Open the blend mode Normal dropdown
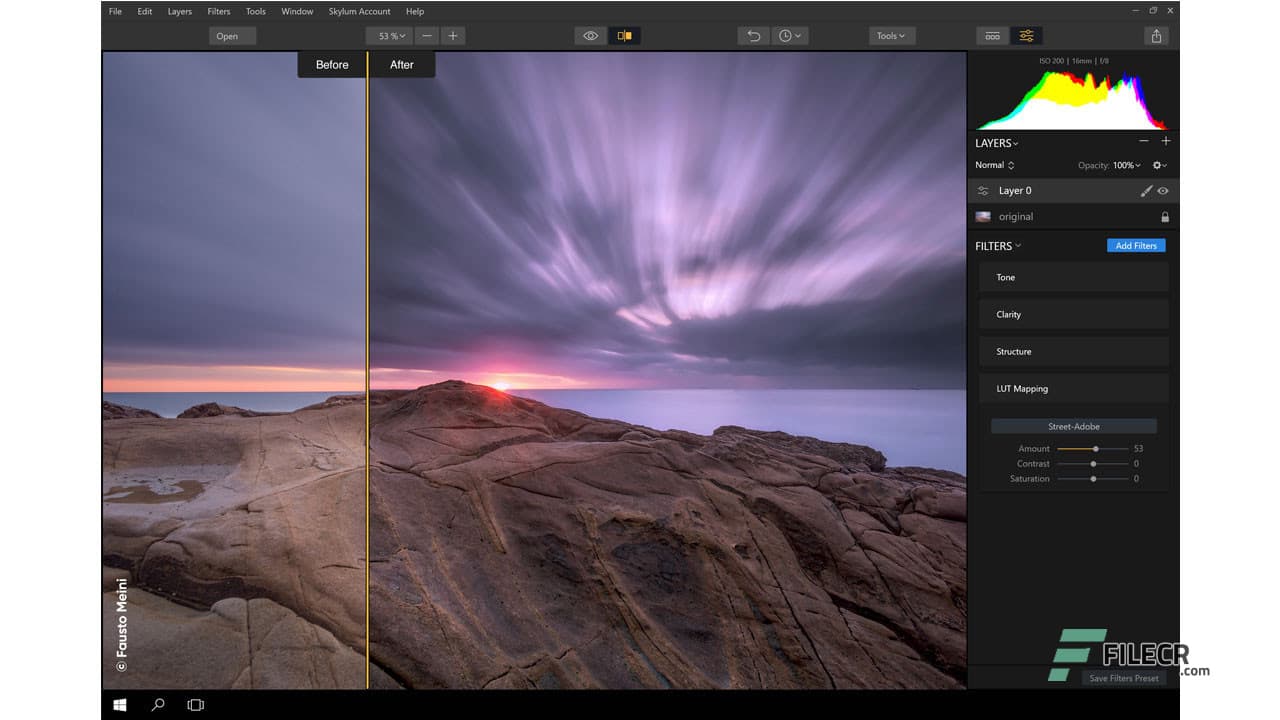1280x720 pixels. pyautogui.click(x=993, y=165)
